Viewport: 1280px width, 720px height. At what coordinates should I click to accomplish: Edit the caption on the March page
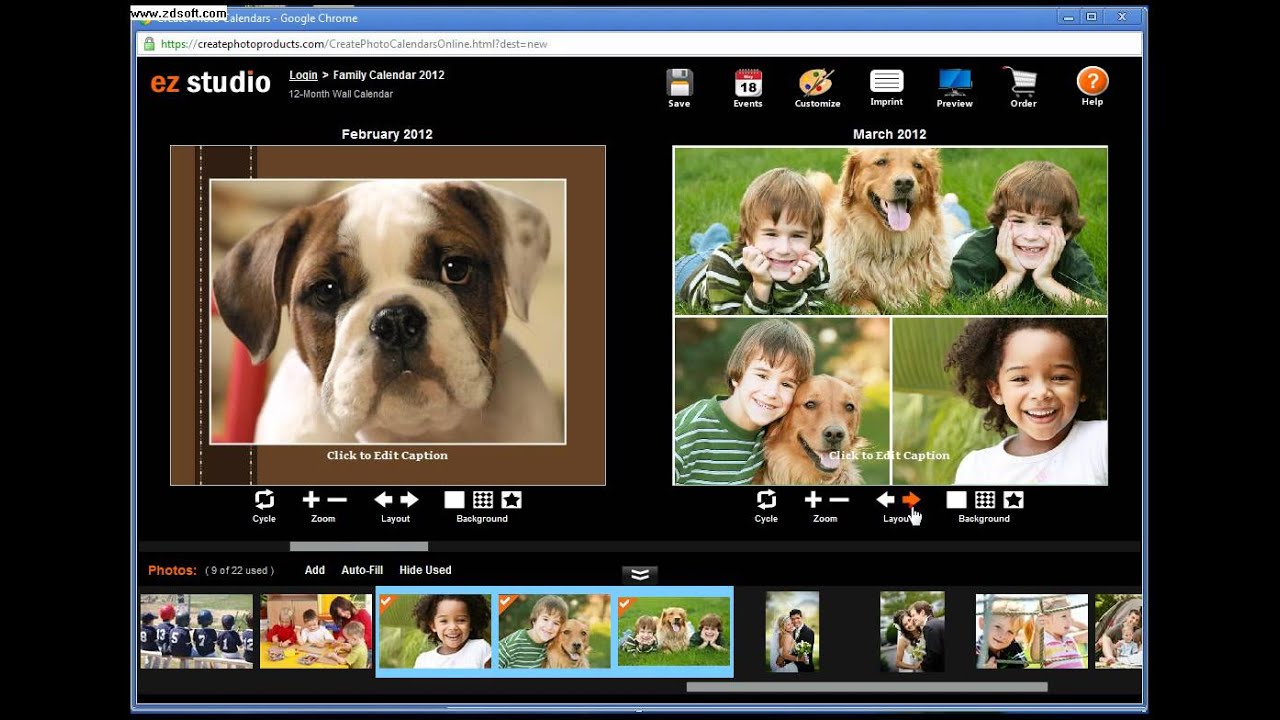click(x=889, y=455)
